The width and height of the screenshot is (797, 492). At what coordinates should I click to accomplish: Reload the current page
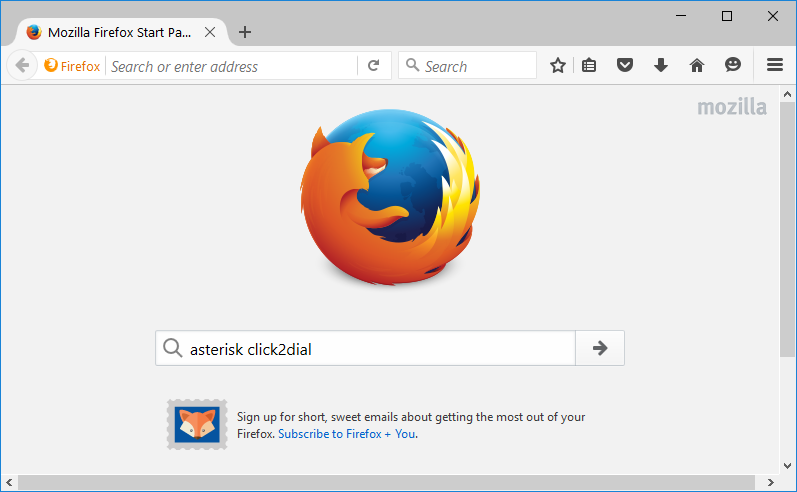pyautogui.click(x=374, y=66)
